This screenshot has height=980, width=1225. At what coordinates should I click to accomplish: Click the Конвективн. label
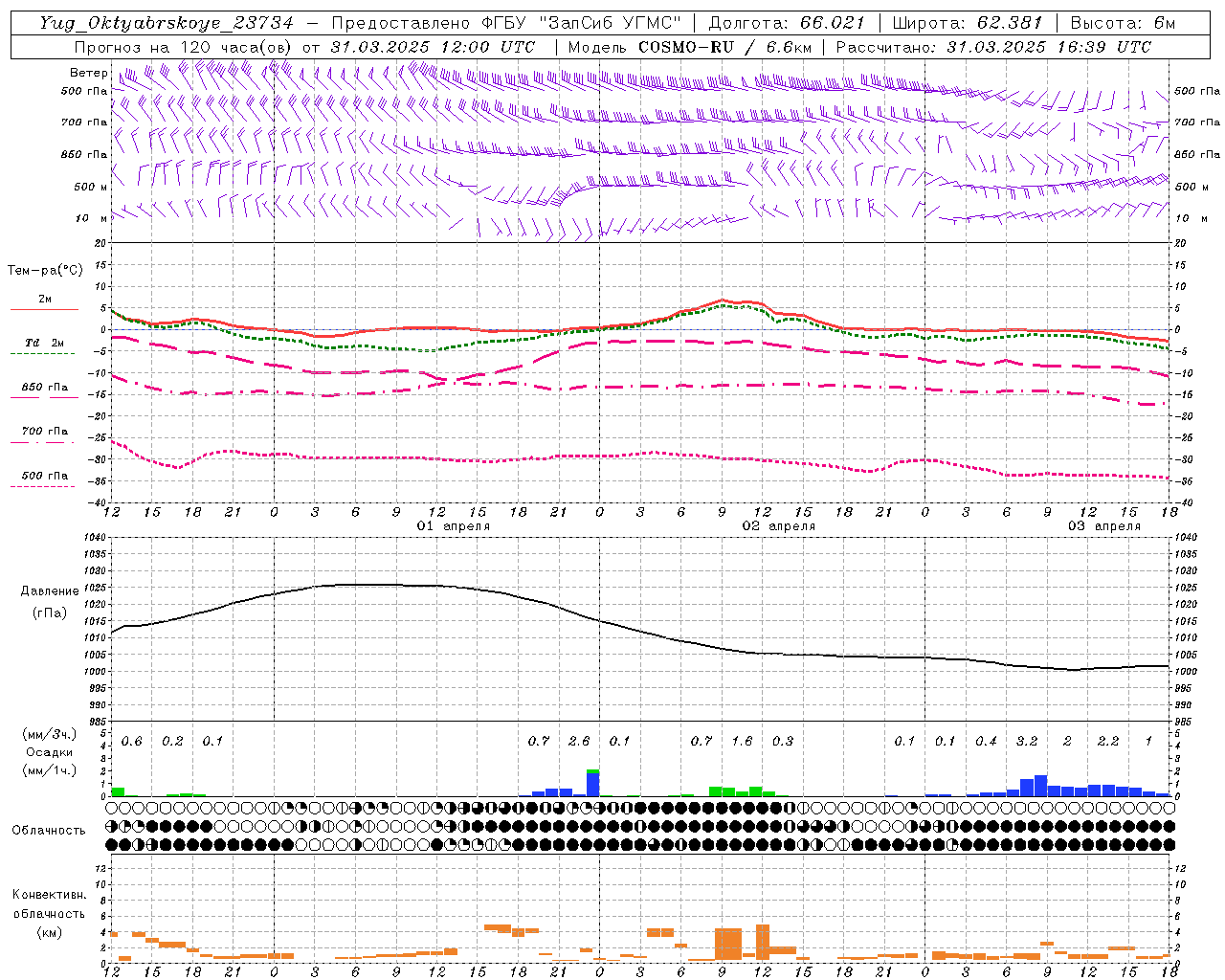coord(49,895)
